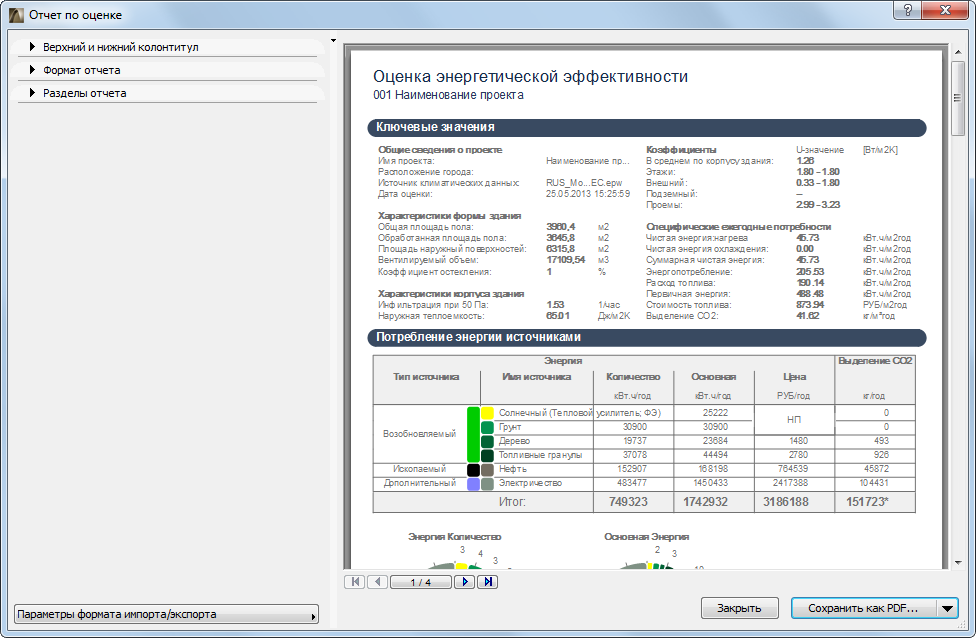This screenshot has height=638, width=976.
Task: Open the dropdown next to 'Сохранить как PDF'
Action: [946, 608]
